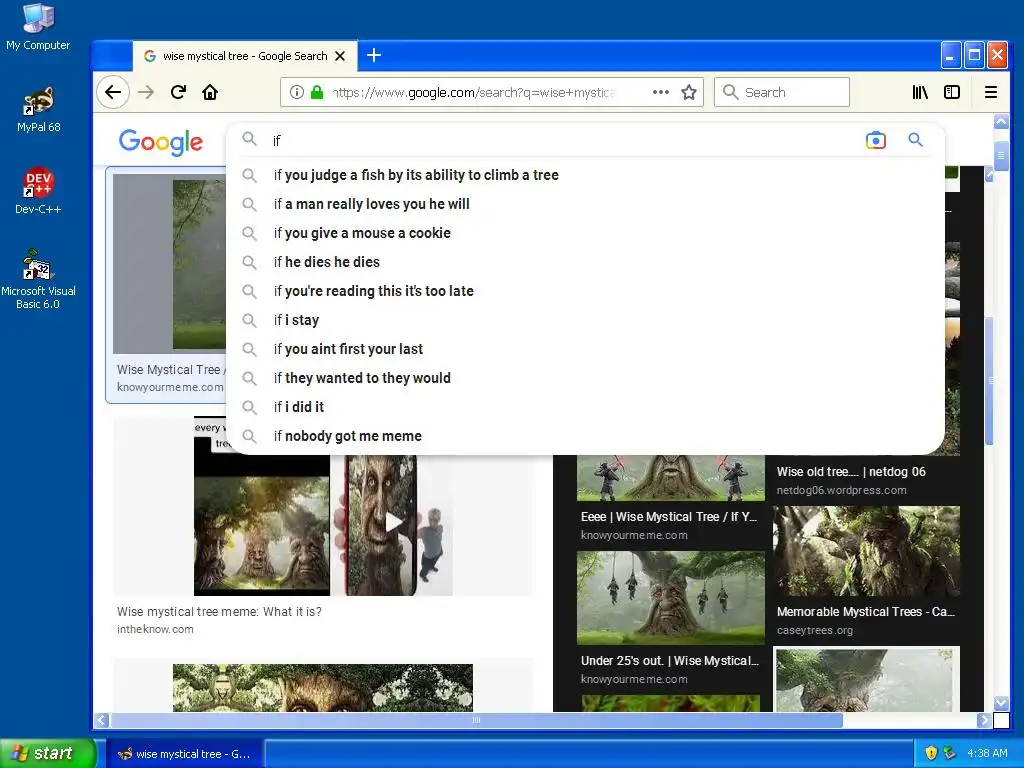Click the wise mystical tree taskbar button
Screen dimensions: 1024x768
tap(184, 754)
